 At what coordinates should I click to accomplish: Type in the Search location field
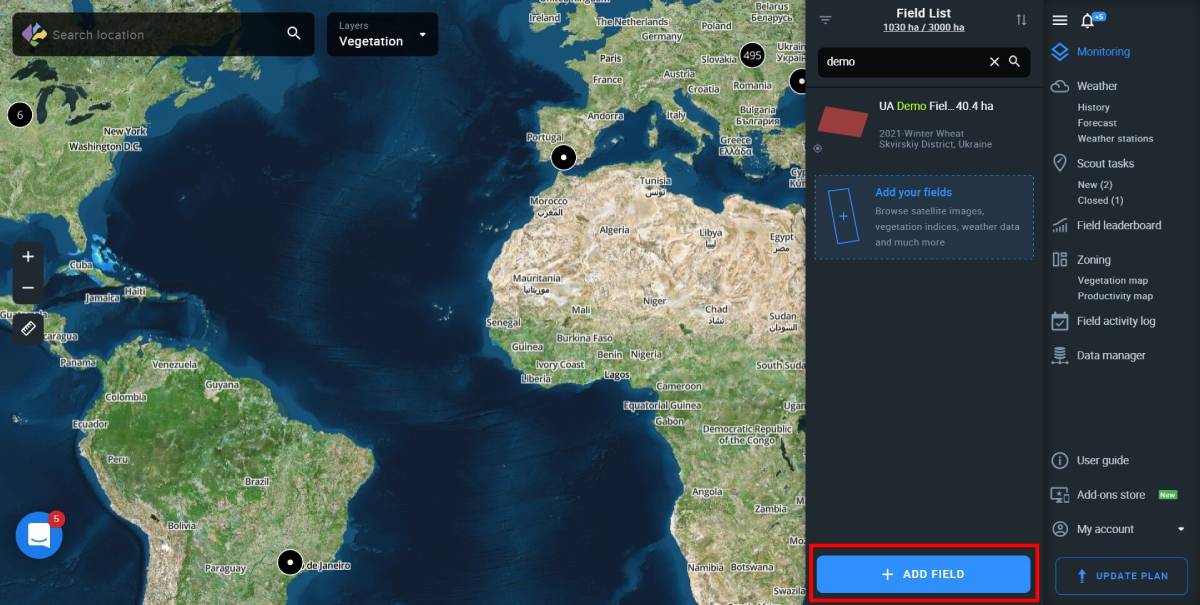tap(160, 35)
